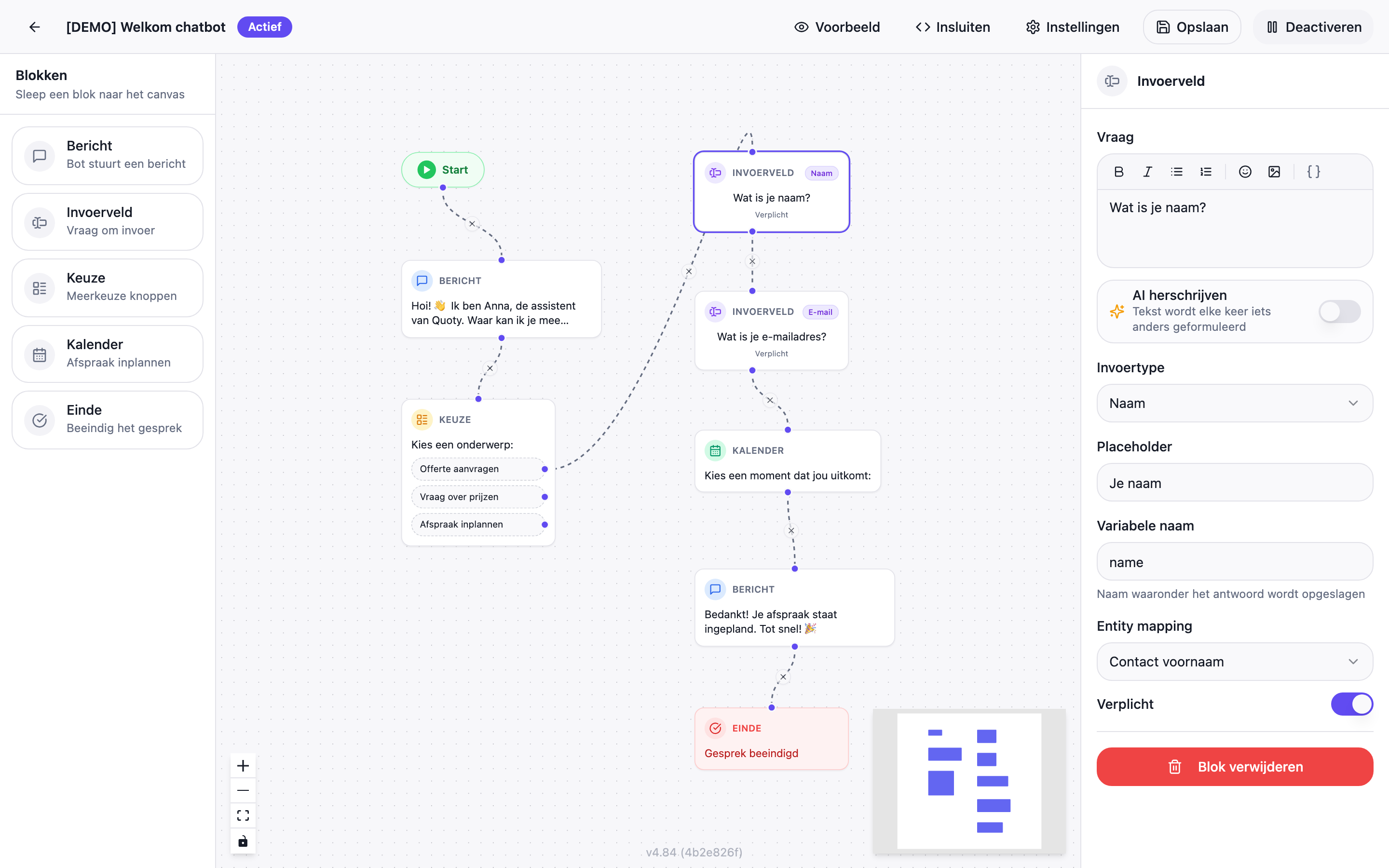The height and width of the screenshot is (868, 1389).
Task: Insert a variable with the curly braces icon
Action: click(1314, 172)
